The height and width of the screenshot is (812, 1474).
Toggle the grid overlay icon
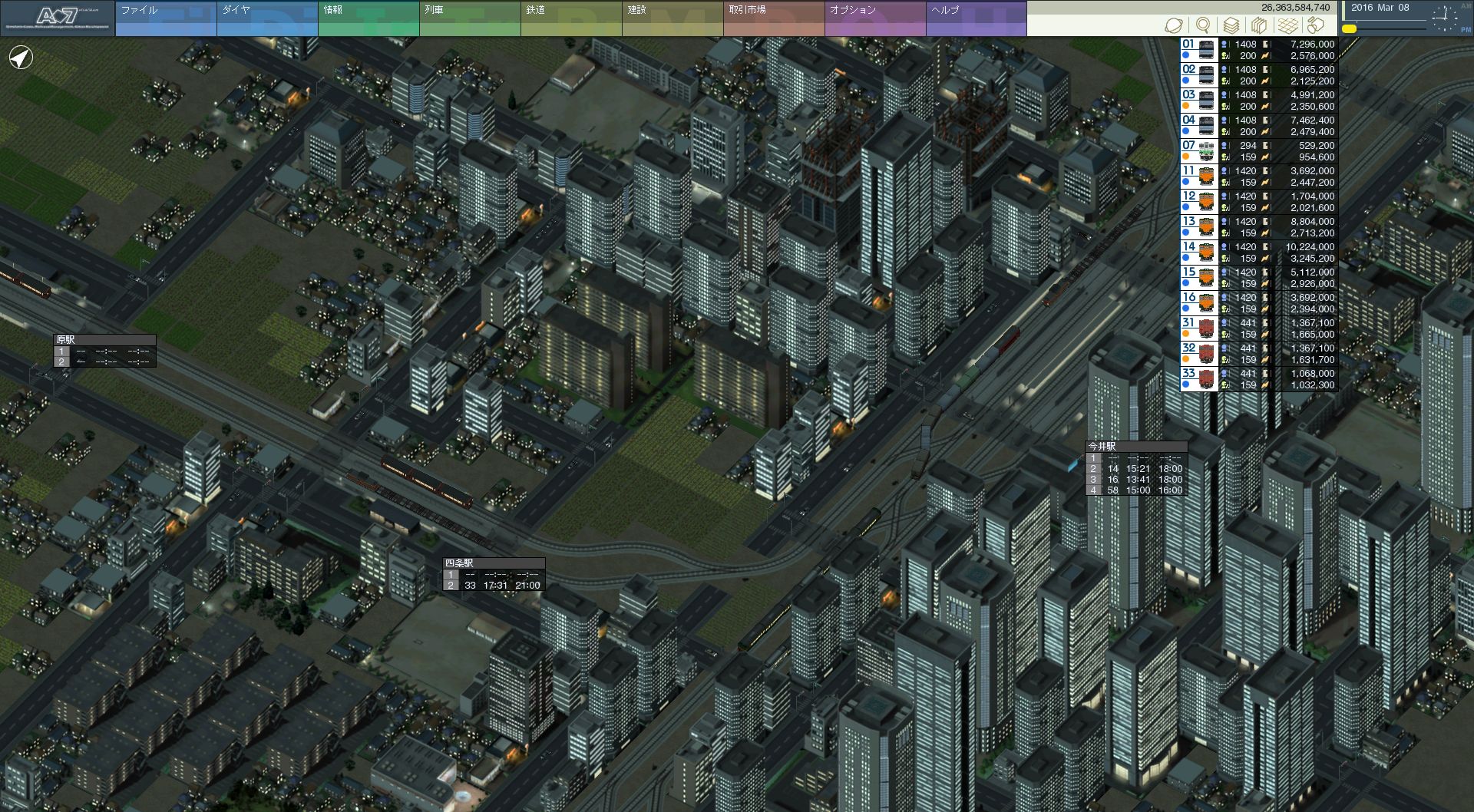pos(1287,25)
